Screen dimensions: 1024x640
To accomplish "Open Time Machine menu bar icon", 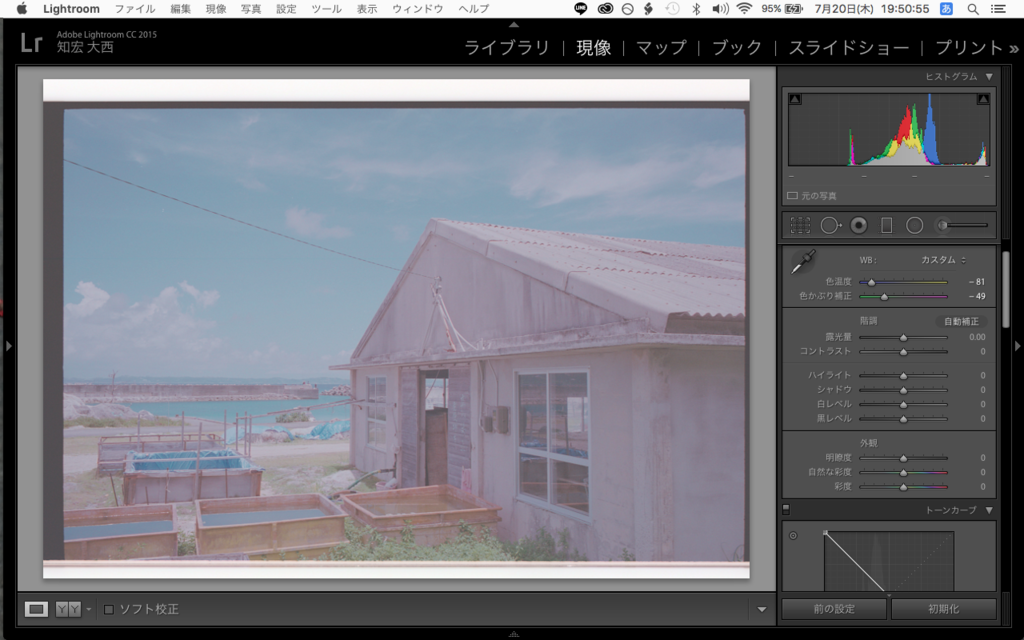I will 672,8.
